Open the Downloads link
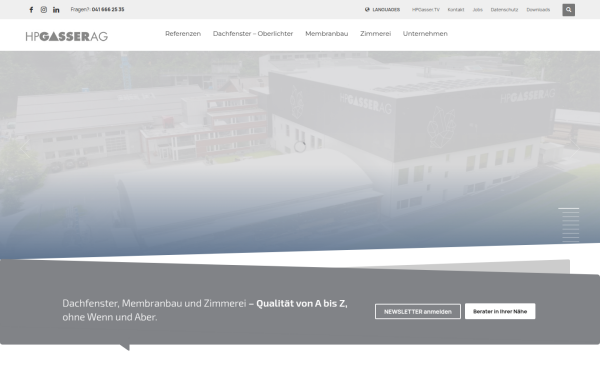 coord(538,10)
